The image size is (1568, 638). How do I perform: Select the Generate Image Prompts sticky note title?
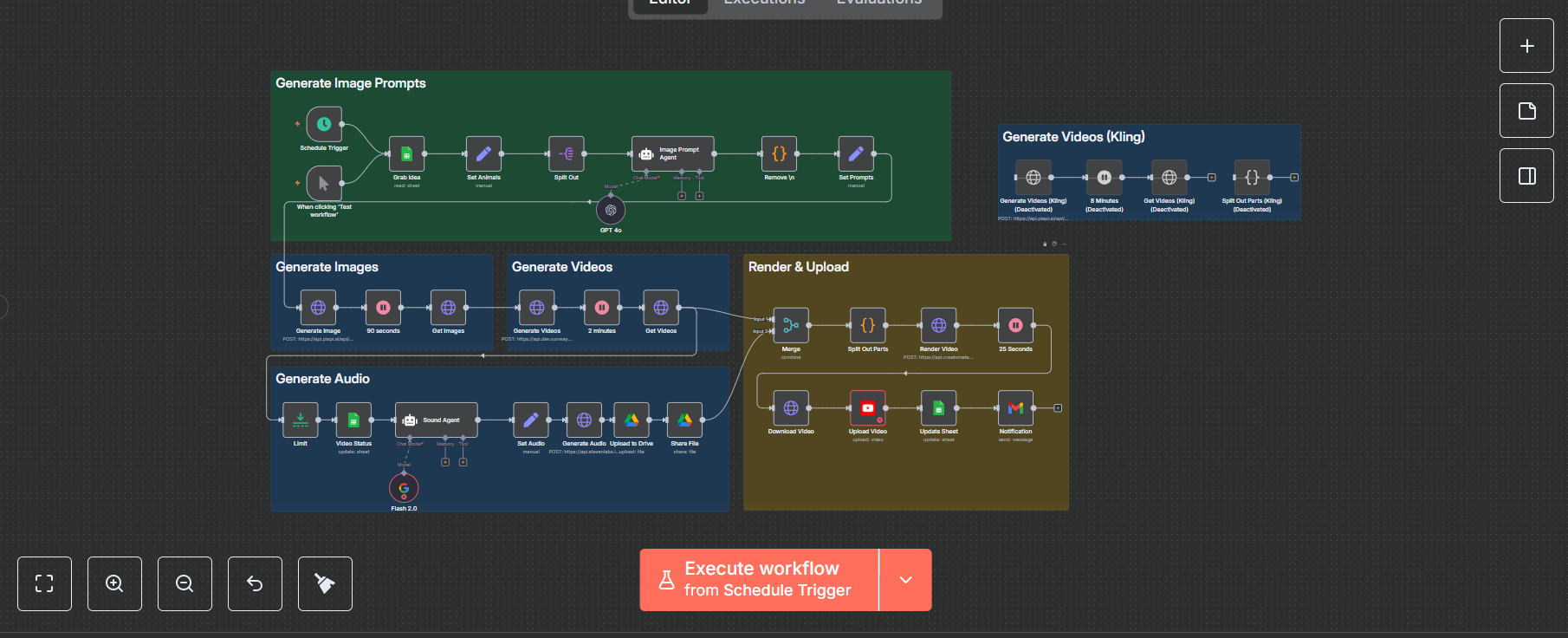pos(351,83)
